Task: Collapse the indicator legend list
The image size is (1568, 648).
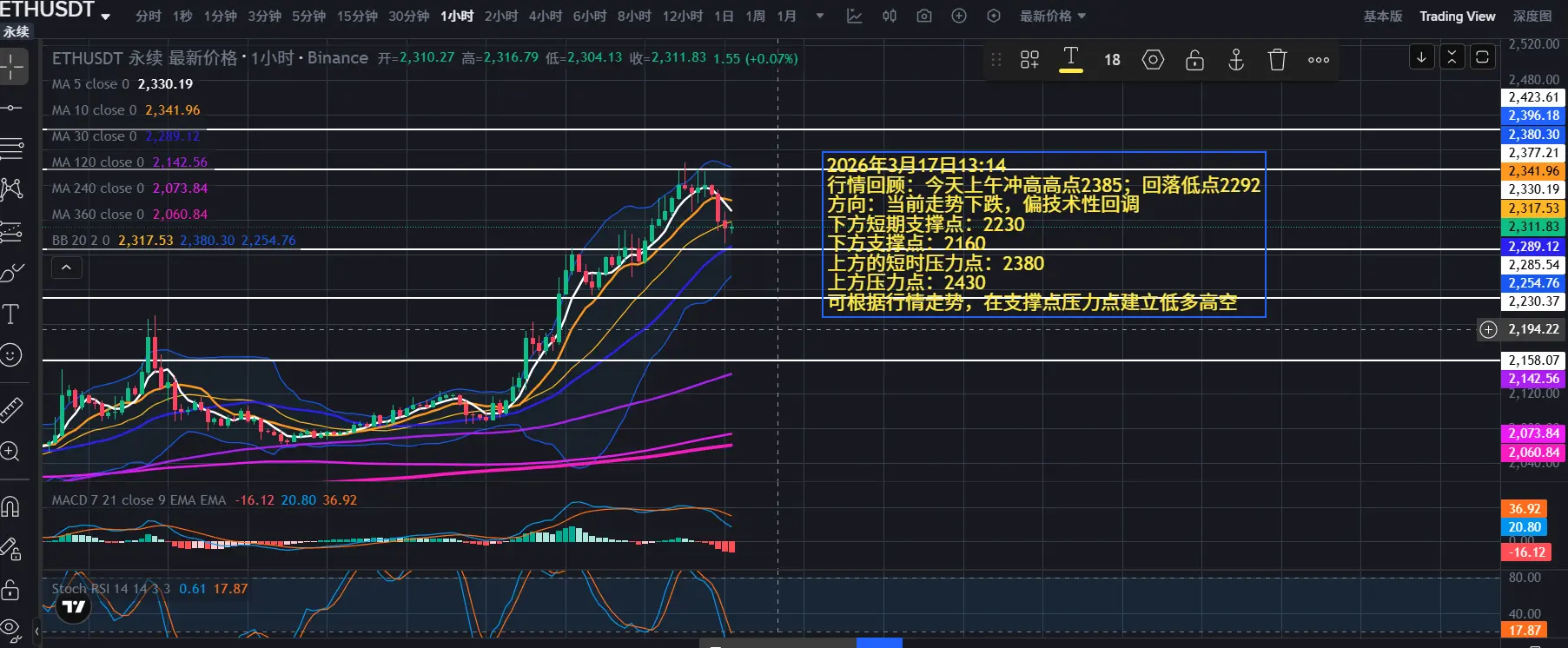Action: tap(66, 268)
